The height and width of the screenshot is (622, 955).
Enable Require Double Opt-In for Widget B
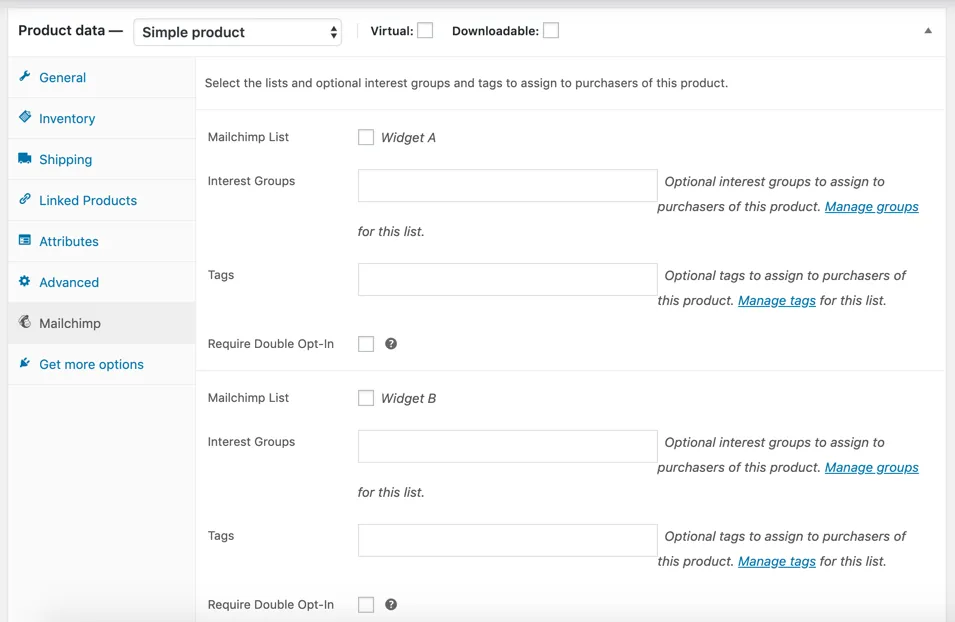[x=365, y=604]
